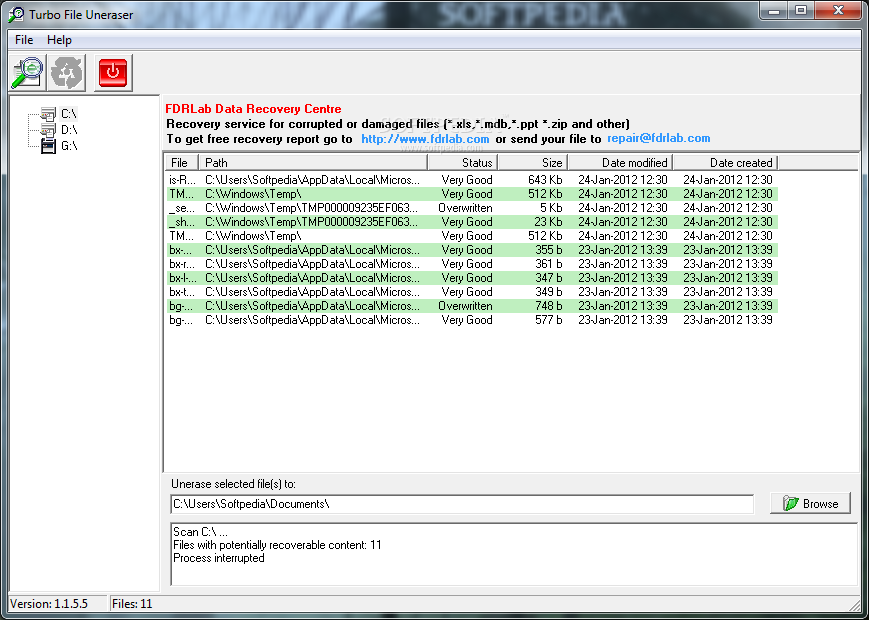Click the Overwritten status in 5 Kb row
The height and width of the screenshot is (620, 869).
coord(465,208)
